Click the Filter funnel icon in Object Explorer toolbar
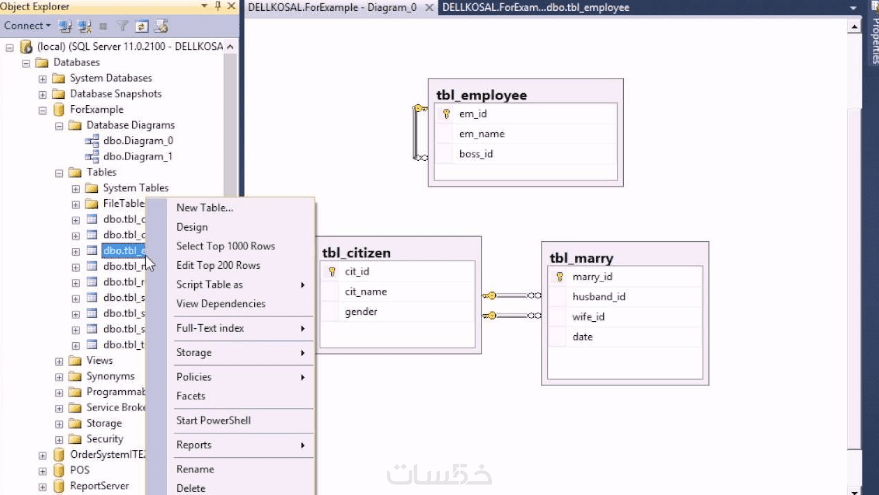This screenshot has height=495, width=879. click(122, 26)
